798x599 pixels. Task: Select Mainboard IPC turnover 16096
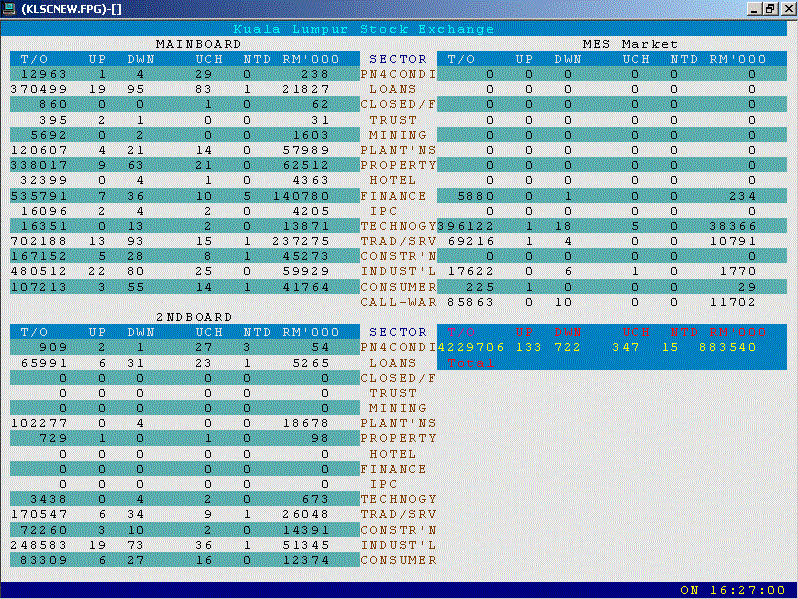(44, 211)
